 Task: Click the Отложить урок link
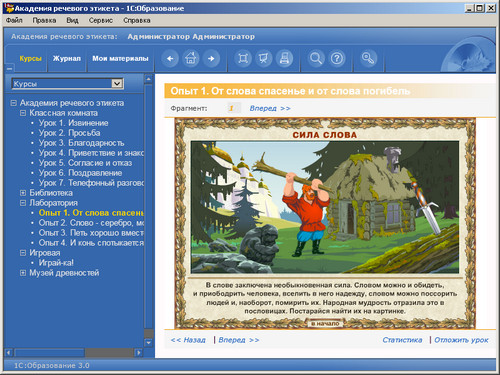461,340
